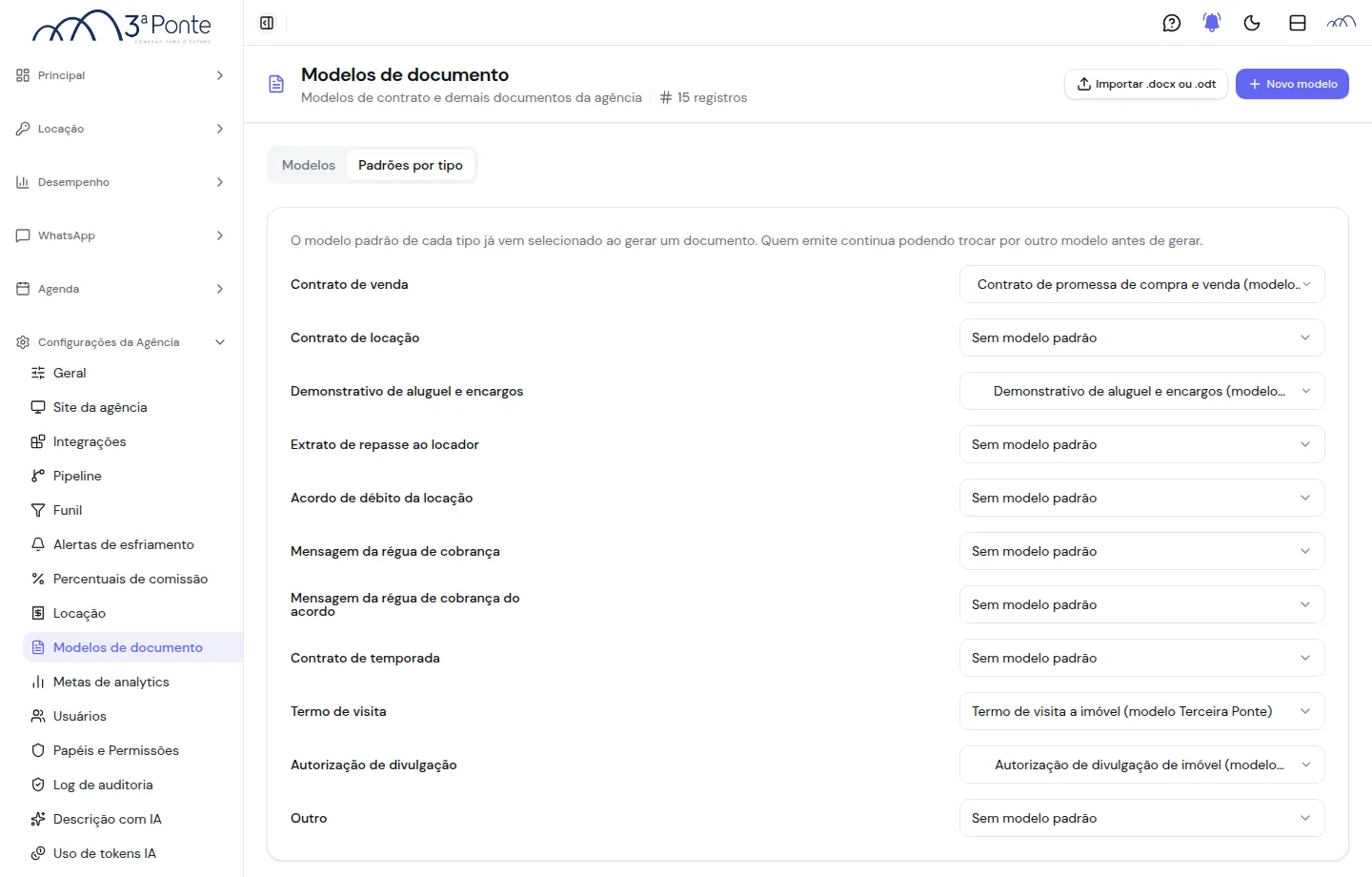
Task: Click the Uso de tokens IA icon
Action: coord(38,853)
